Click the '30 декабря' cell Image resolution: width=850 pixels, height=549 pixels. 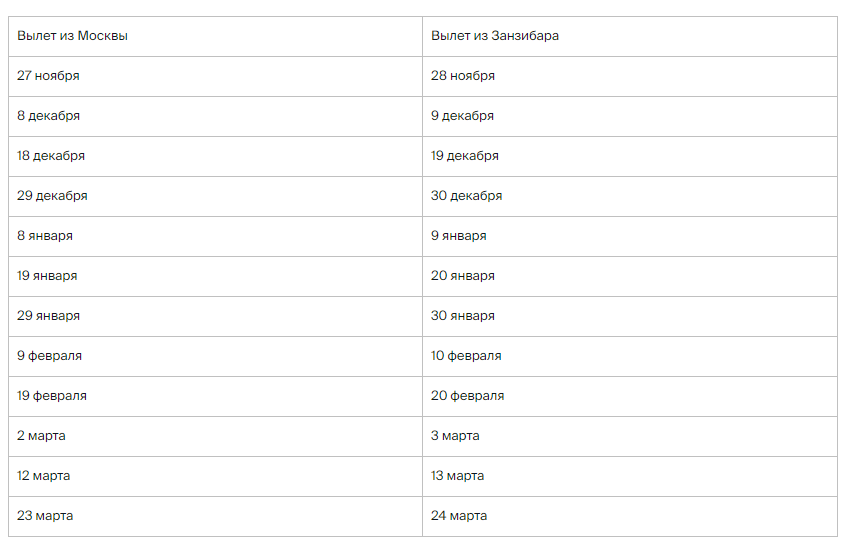click(466, 196)
